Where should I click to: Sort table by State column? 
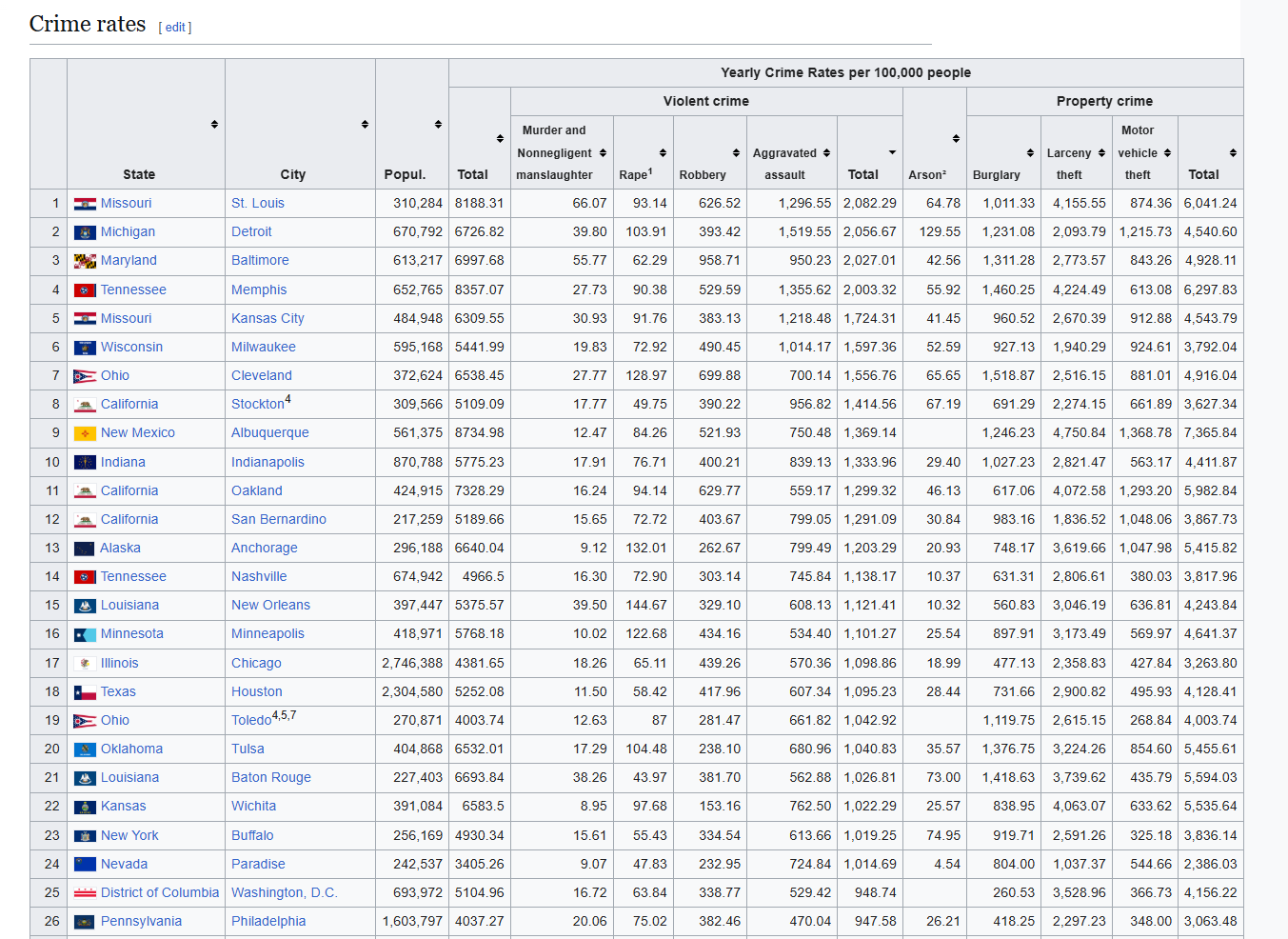214,125
